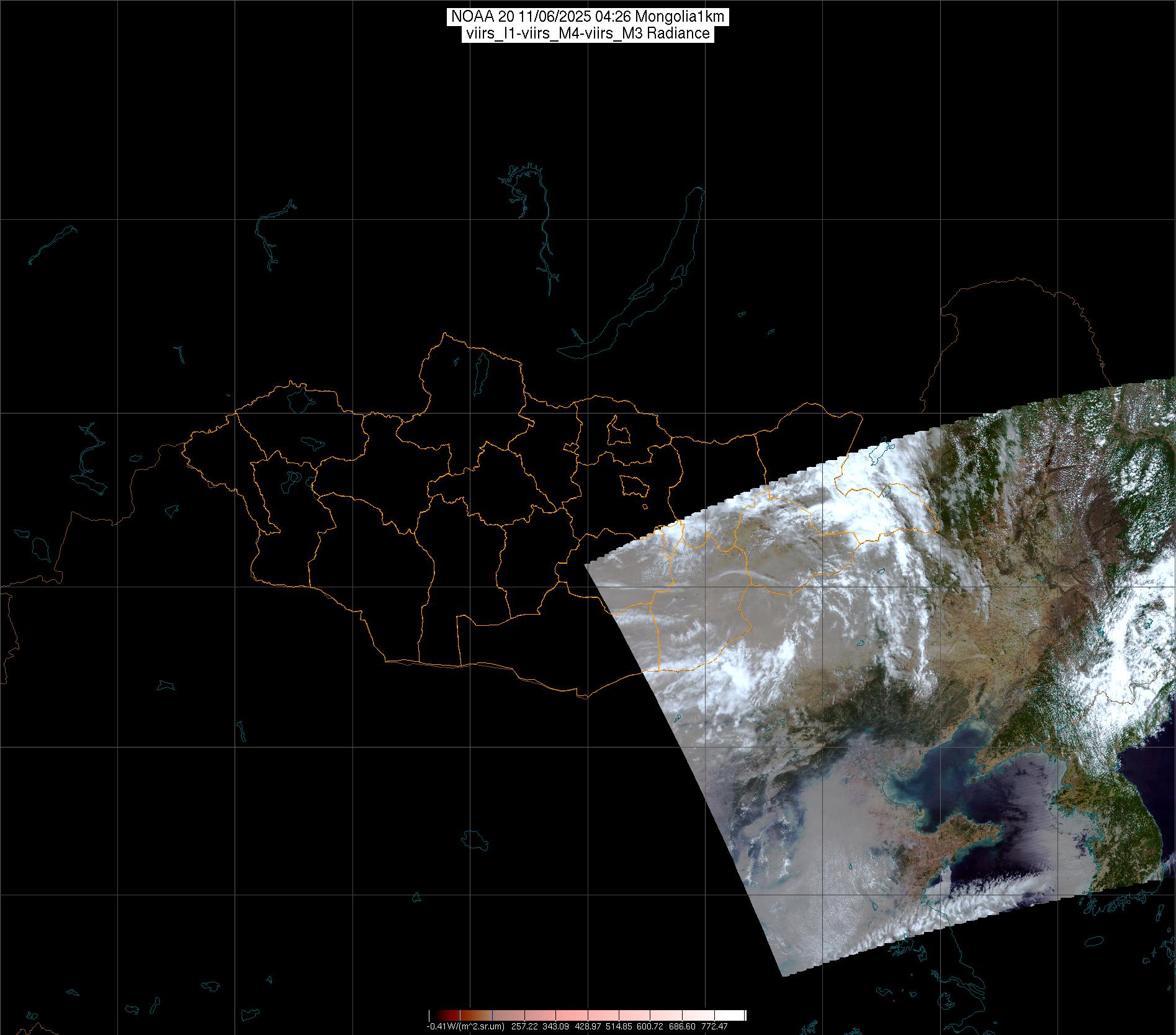Click the "600.72" colorbar value
This screenshot has width=1176, height=1035.
click(x=650, y=1026)
